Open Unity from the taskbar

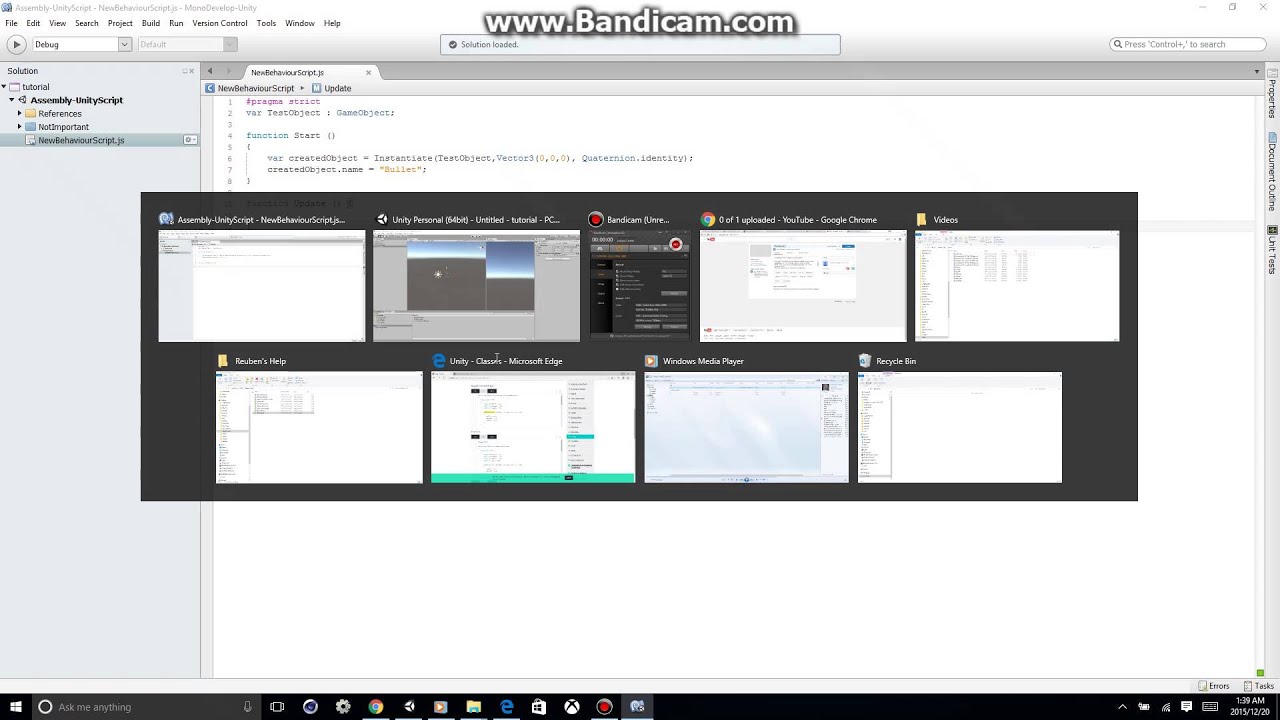click(x=409, y=707)
